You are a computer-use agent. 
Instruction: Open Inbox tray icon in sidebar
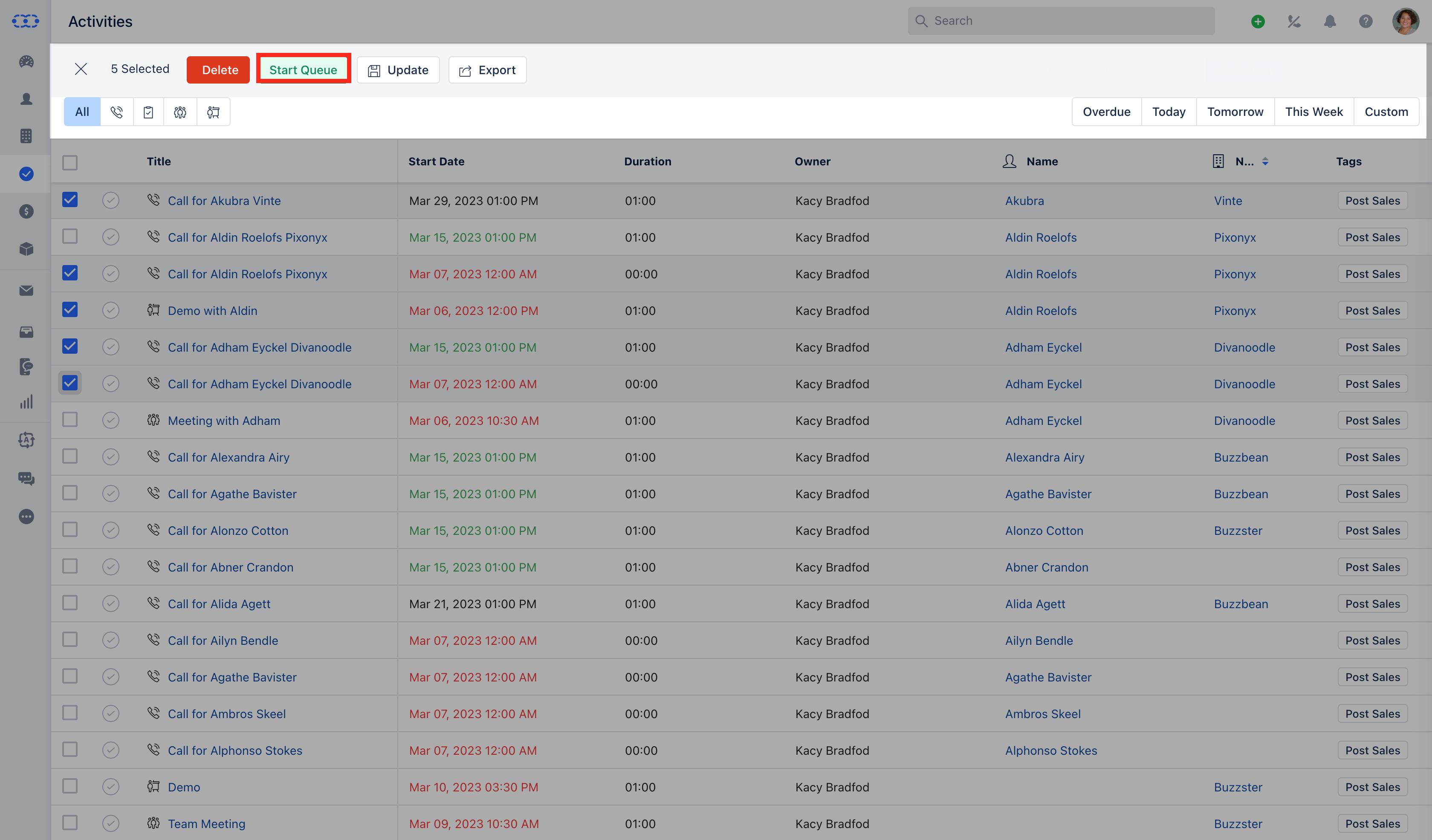coord(26,332)
